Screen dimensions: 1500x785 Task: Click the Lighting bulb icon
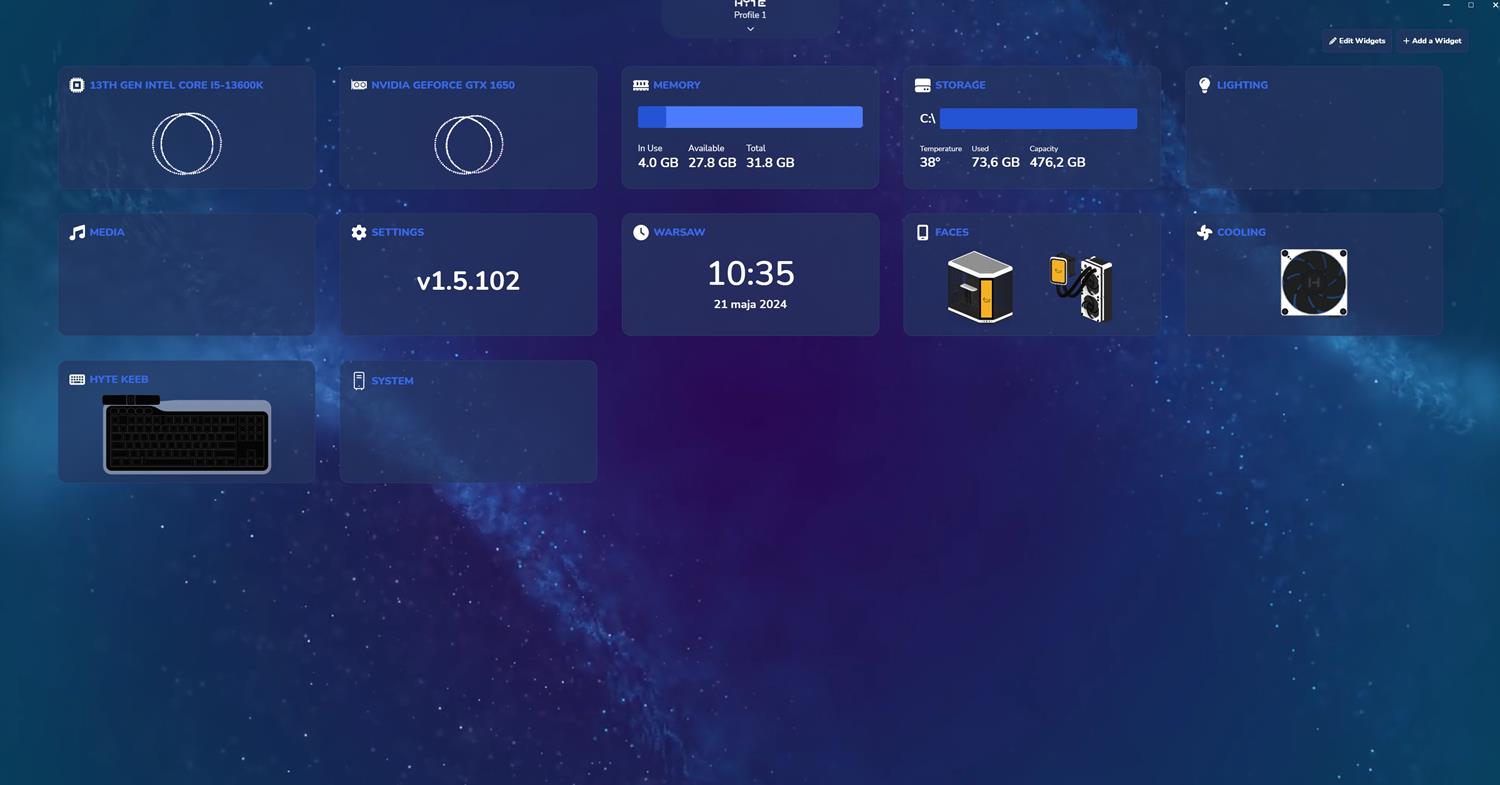click(x=1204, y=85)
